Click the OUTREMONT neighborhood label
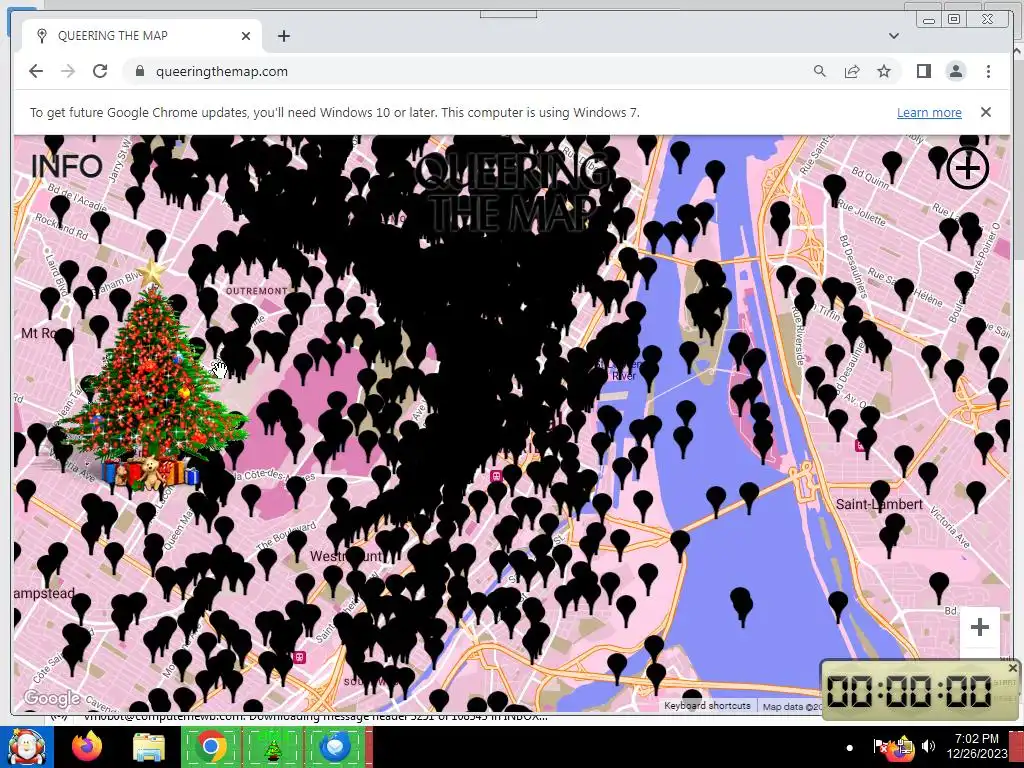 click(x=257, y=291)
